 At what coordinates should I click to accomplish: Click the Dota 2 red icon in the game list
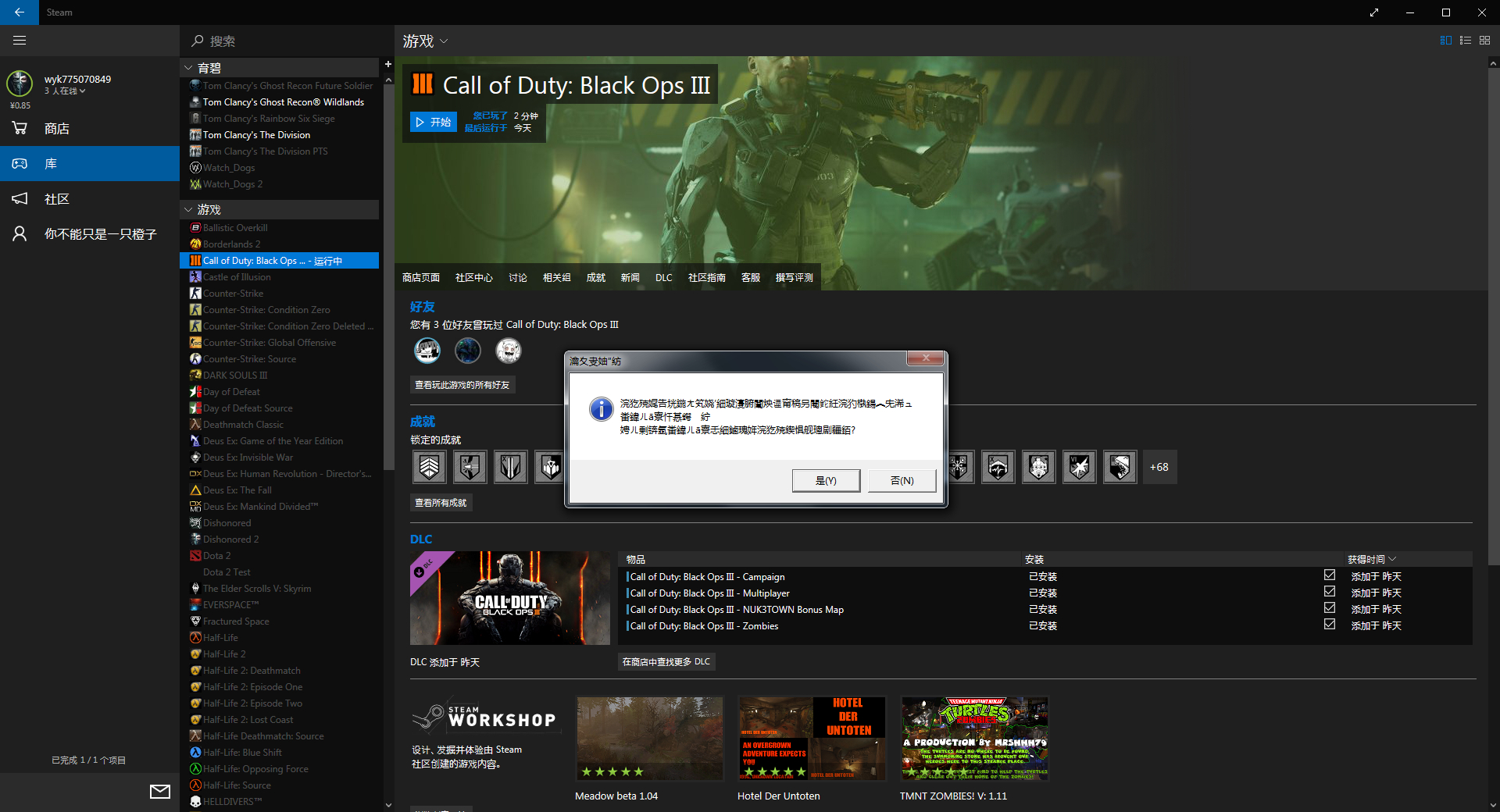pyautogui.click(x=195, y=556)
